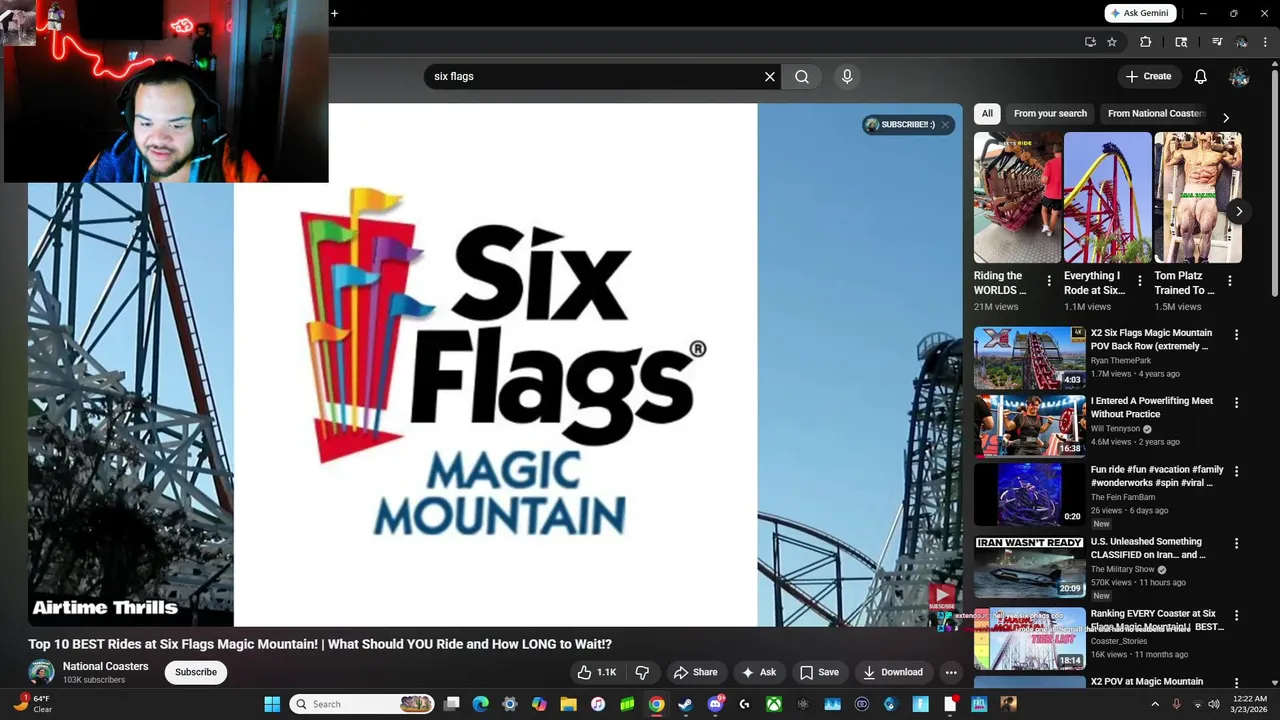The height and width of the screenshot is (720, 1280).
Task: Click the Ask button under video
Action: (x=759, y=672)
